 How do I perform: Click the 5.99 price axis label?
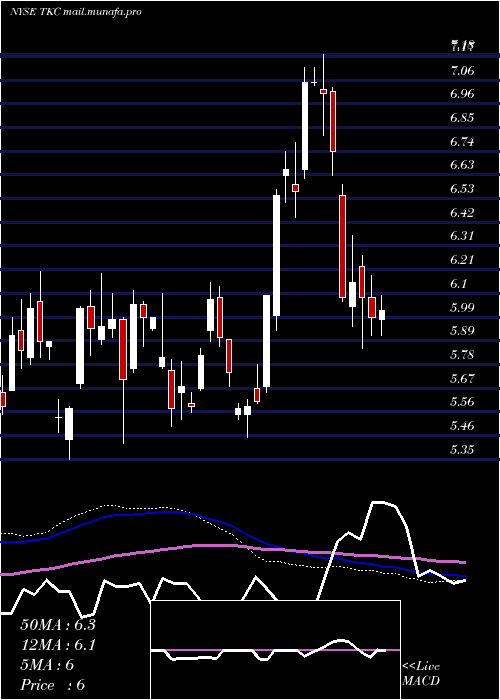pos(462,307)
